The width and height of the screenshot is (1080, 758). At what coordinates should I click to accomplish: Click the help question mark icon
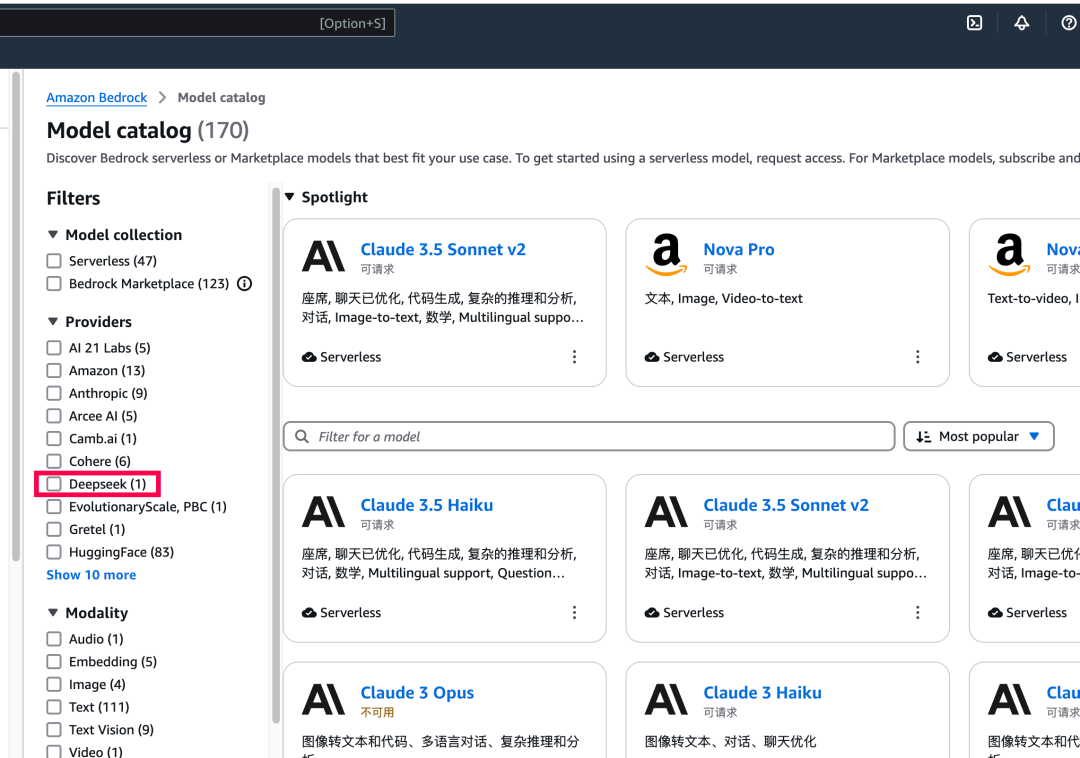[x=1068, y=23]
